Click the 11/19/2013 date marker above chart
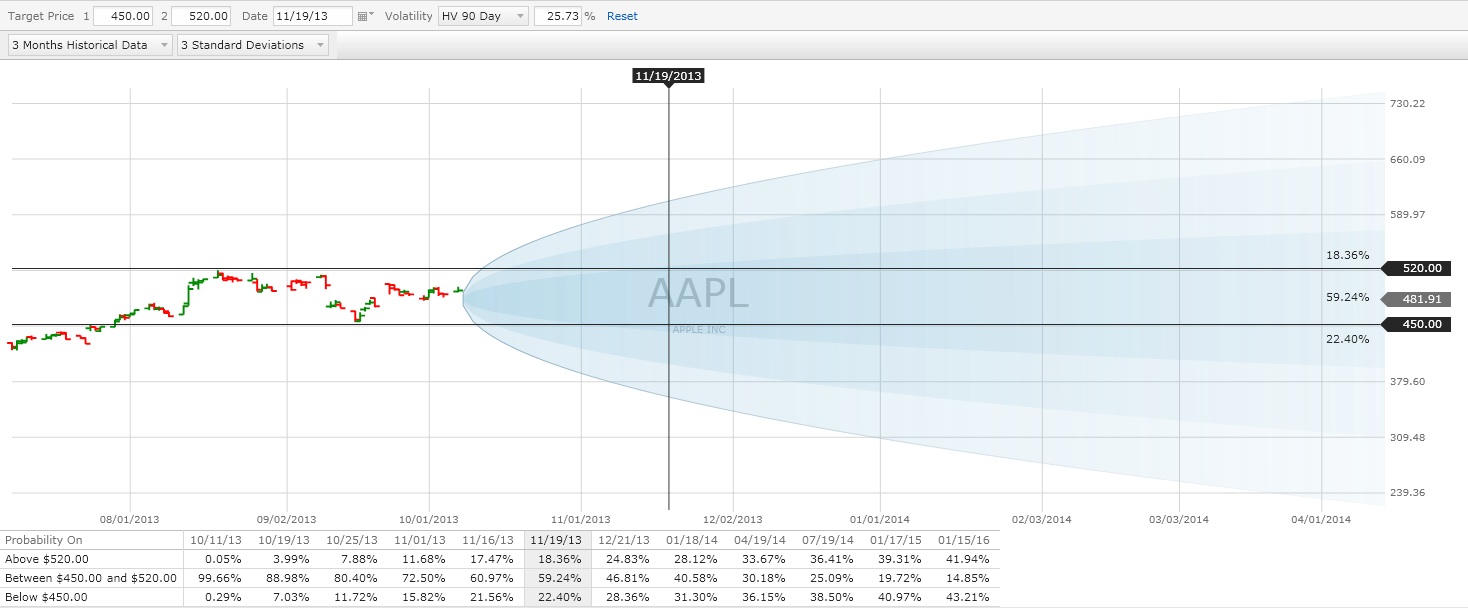Image resolution: width=1468 pixels, height=613 pixels. [669, 76]
